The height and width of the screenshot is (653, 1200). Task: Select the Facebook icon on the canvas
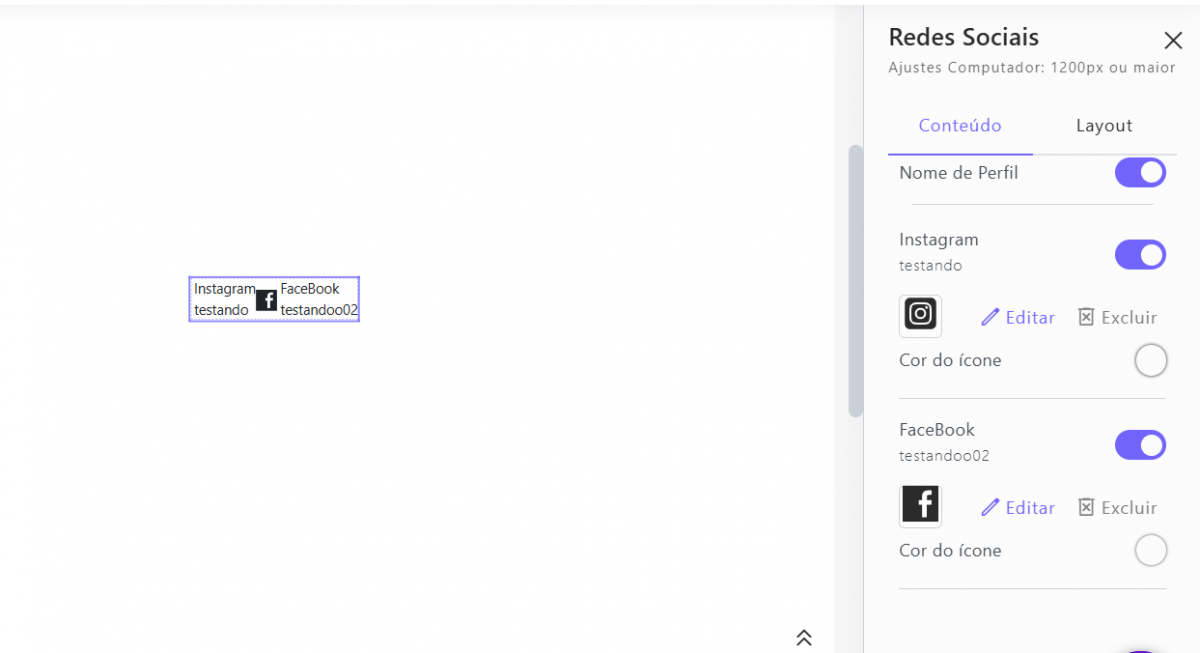(x=267, y=300)
